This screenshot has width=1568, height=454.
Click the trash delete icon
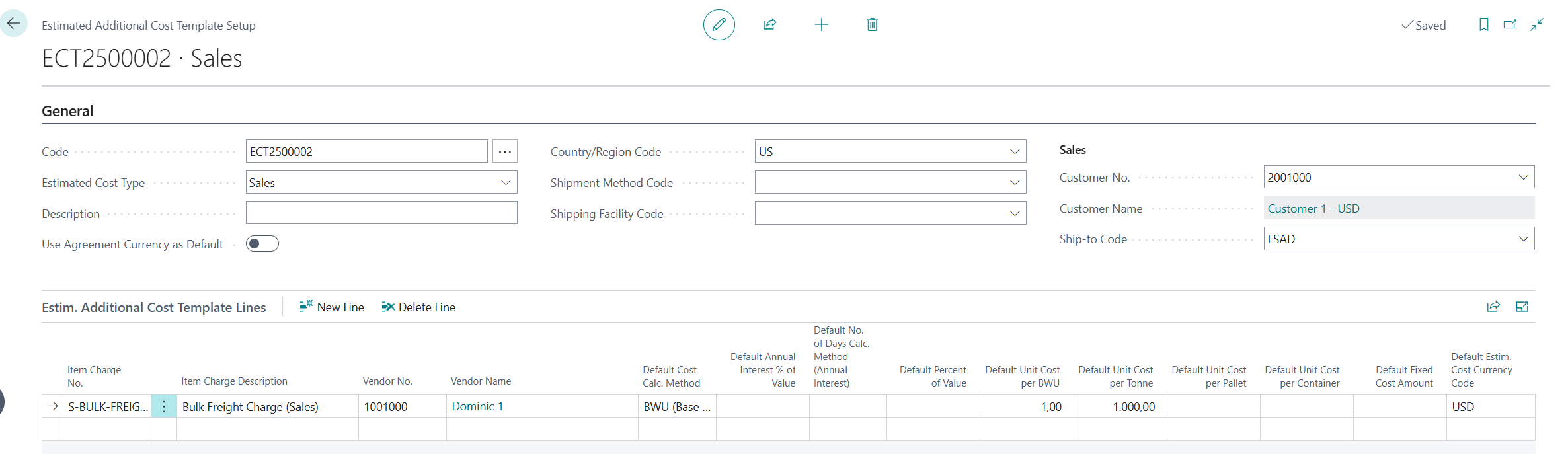(872, 25)
